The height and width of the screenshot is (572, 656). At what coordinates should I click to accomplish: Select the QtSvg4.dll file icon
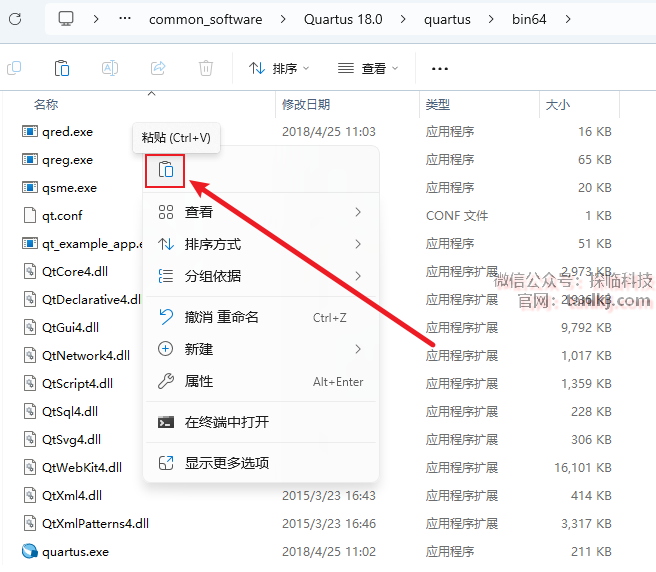(x=30, y=439)
